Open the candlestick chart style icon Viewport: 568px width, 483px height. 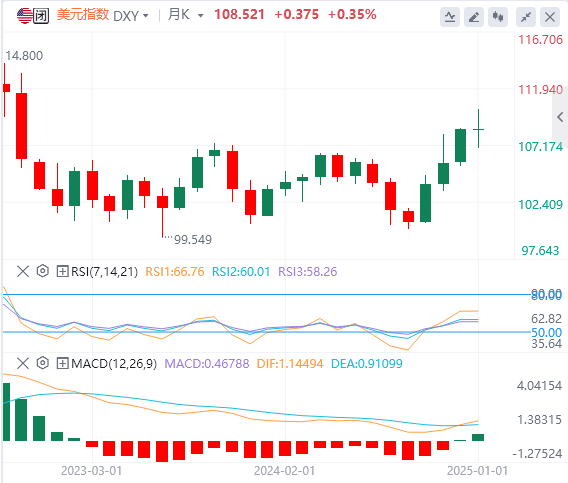pyautogui.click(x=498, y=17)
